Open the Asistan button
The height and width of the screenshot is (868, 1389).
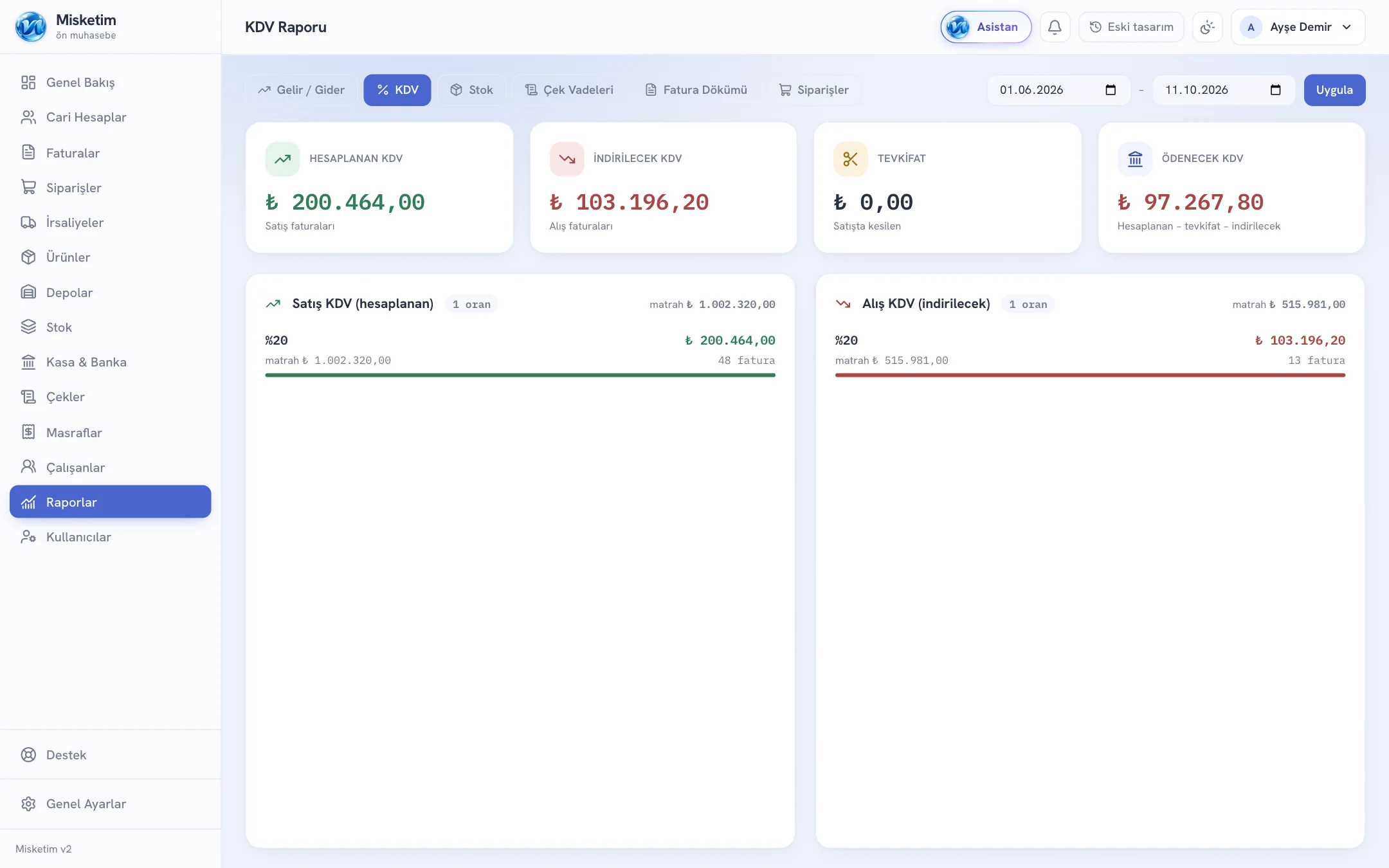click(x=986, y=27)
